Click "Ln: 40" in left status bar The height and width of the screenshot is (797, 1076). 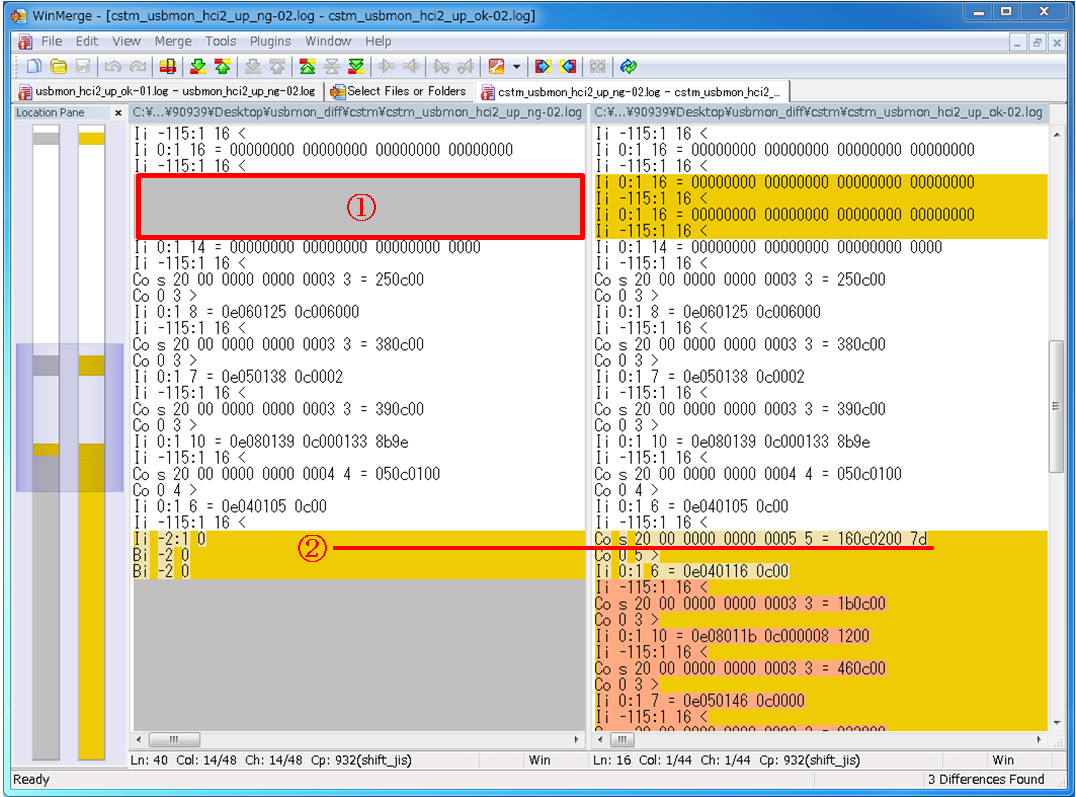tap(150, 760)
